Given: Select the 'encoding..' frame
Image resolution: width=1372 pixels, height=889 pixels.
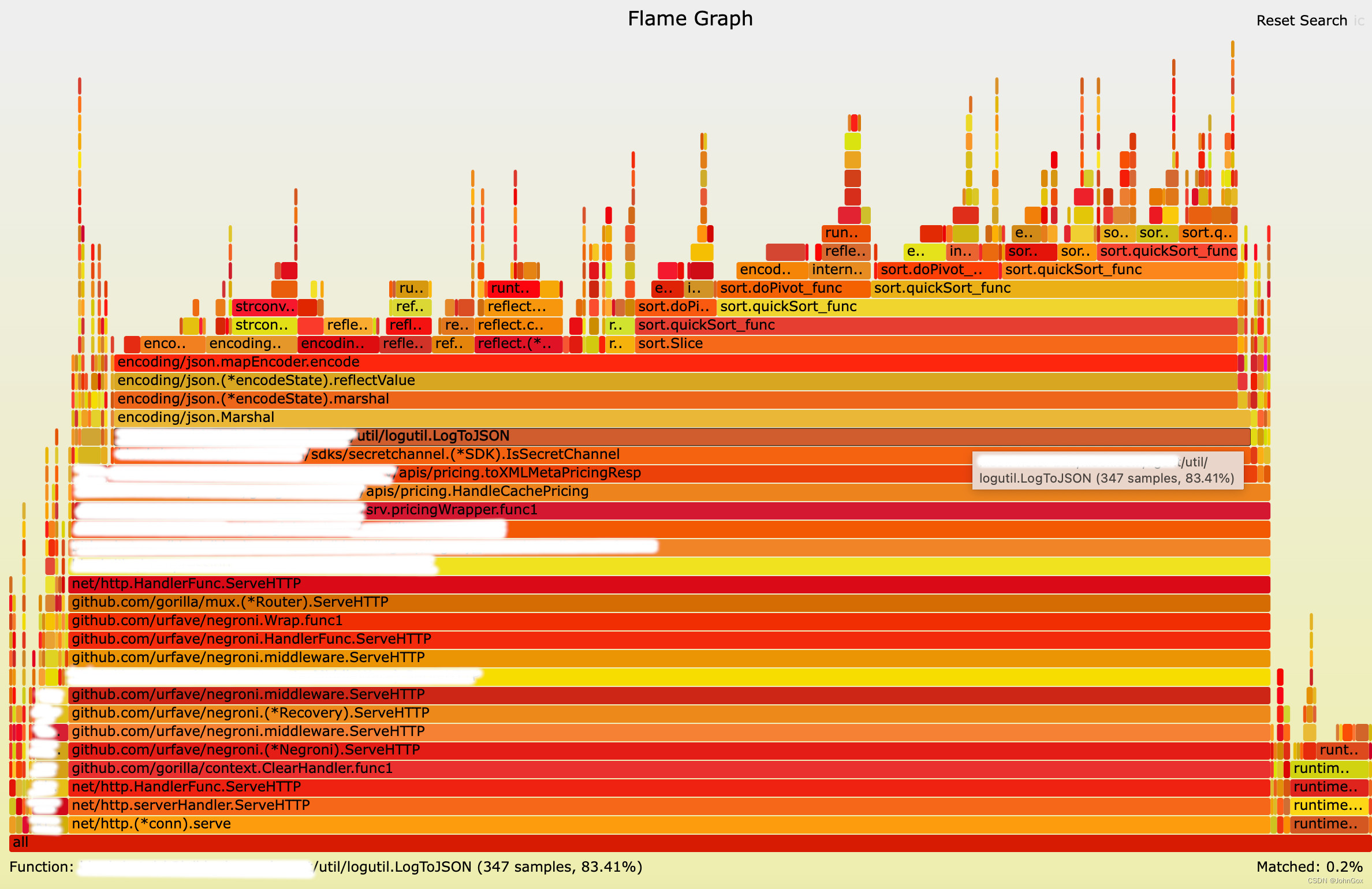Looking at the screenshot, I should point(251,343).
